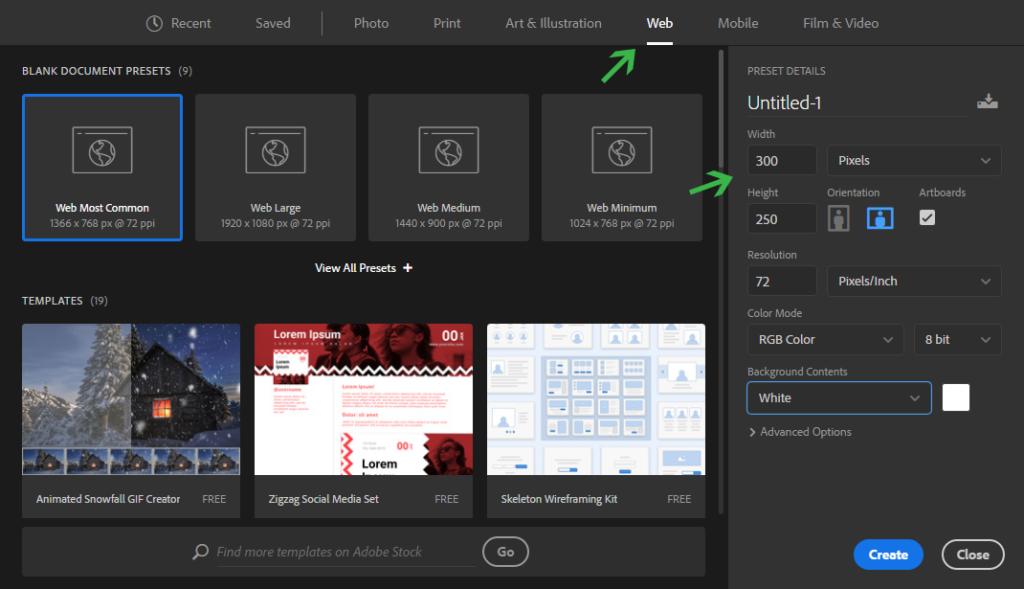Click the browser globe icon in Web Large

click(276, 150)
